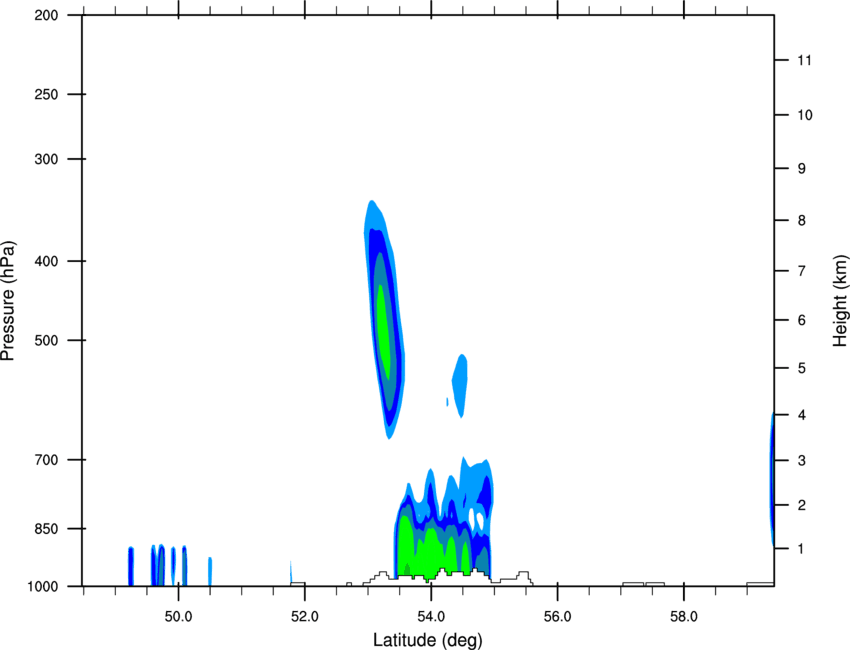Pick the 10 km height label
850x650 pixels.
804,115
